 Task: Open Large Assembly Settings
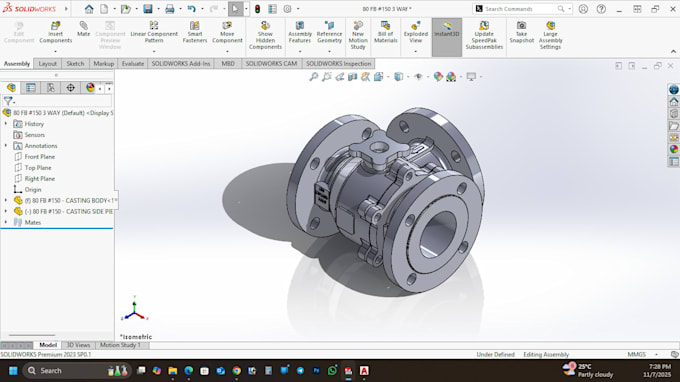550,36
